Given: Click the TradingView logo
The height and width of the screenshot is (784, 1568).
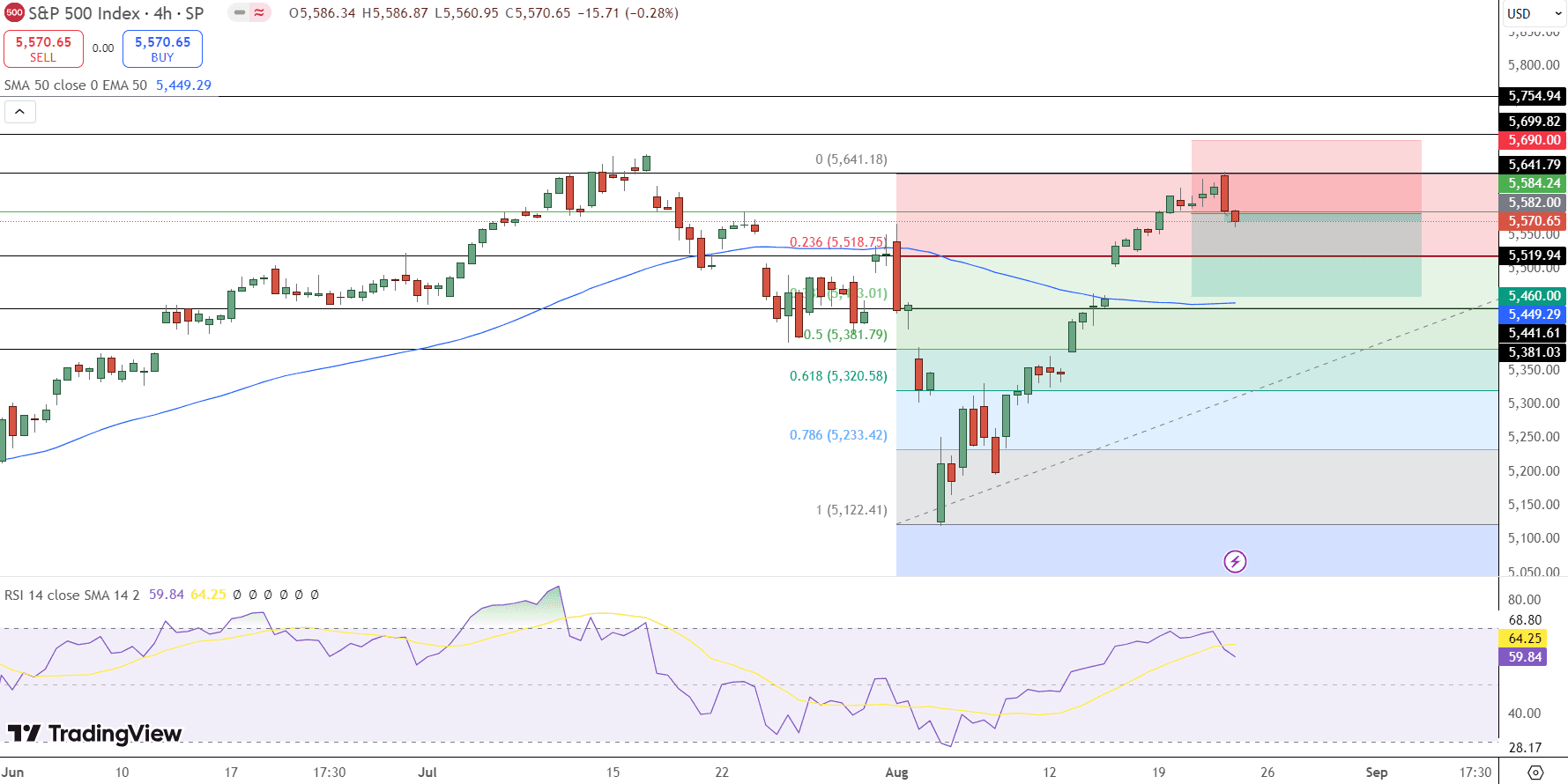Looking at the screenshot, I should pyautogui.click(x=94, y=733).
